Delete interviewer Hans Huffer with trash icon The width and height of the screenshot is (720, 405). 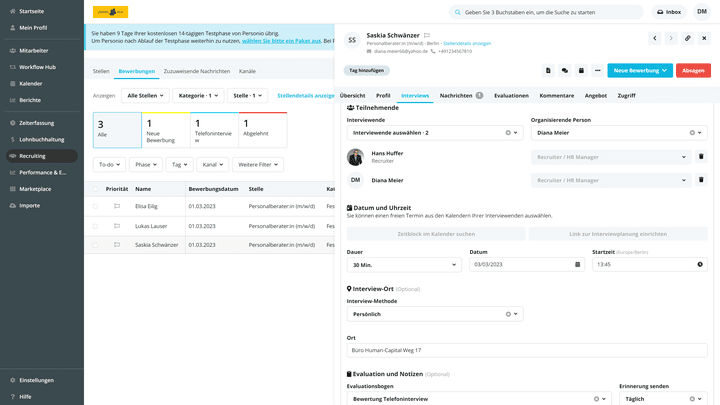click(701, 157)
